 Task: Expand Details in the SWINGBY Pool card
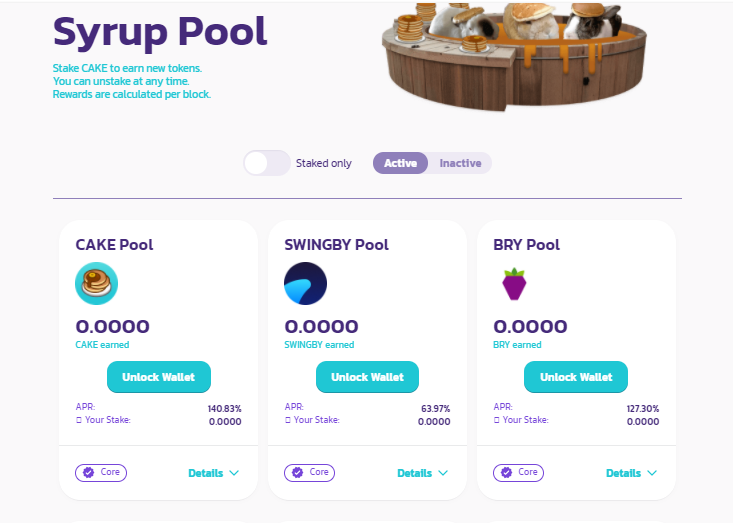tap(423, 473)
